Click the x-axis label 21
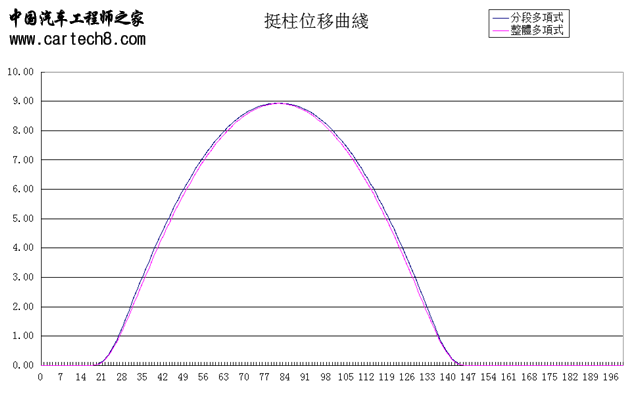The height and width of the screenshot is (396, 643). pos(101,377)
